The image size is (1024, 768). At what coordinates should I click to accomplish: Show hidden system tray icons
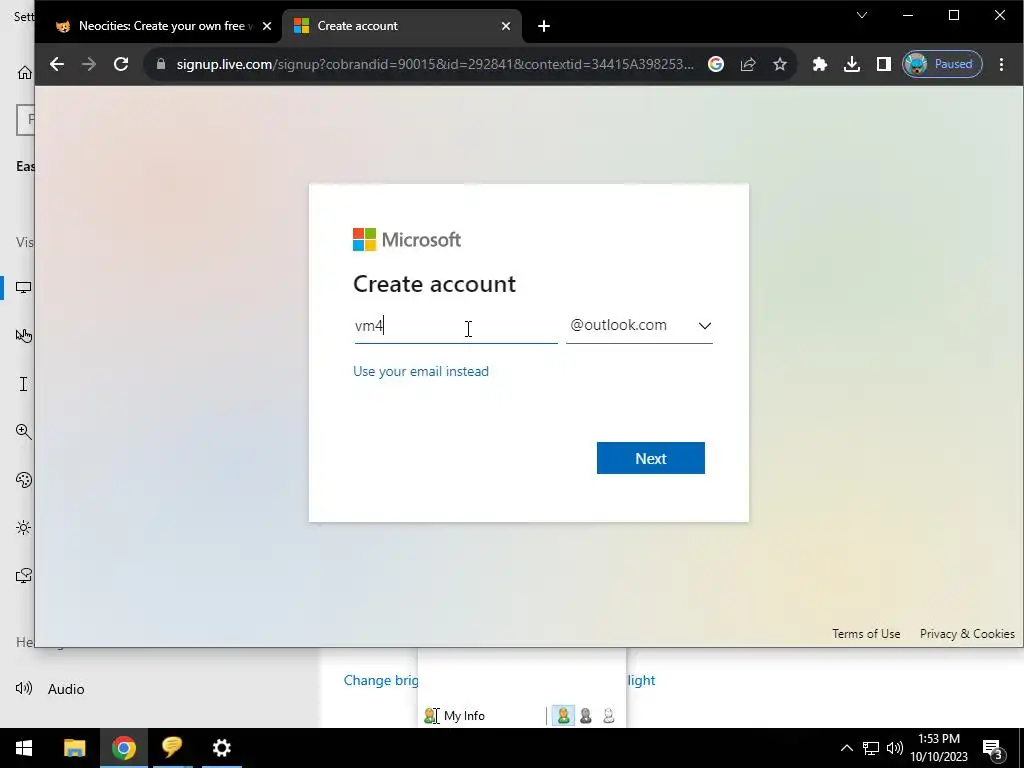[x=846, y=748]
